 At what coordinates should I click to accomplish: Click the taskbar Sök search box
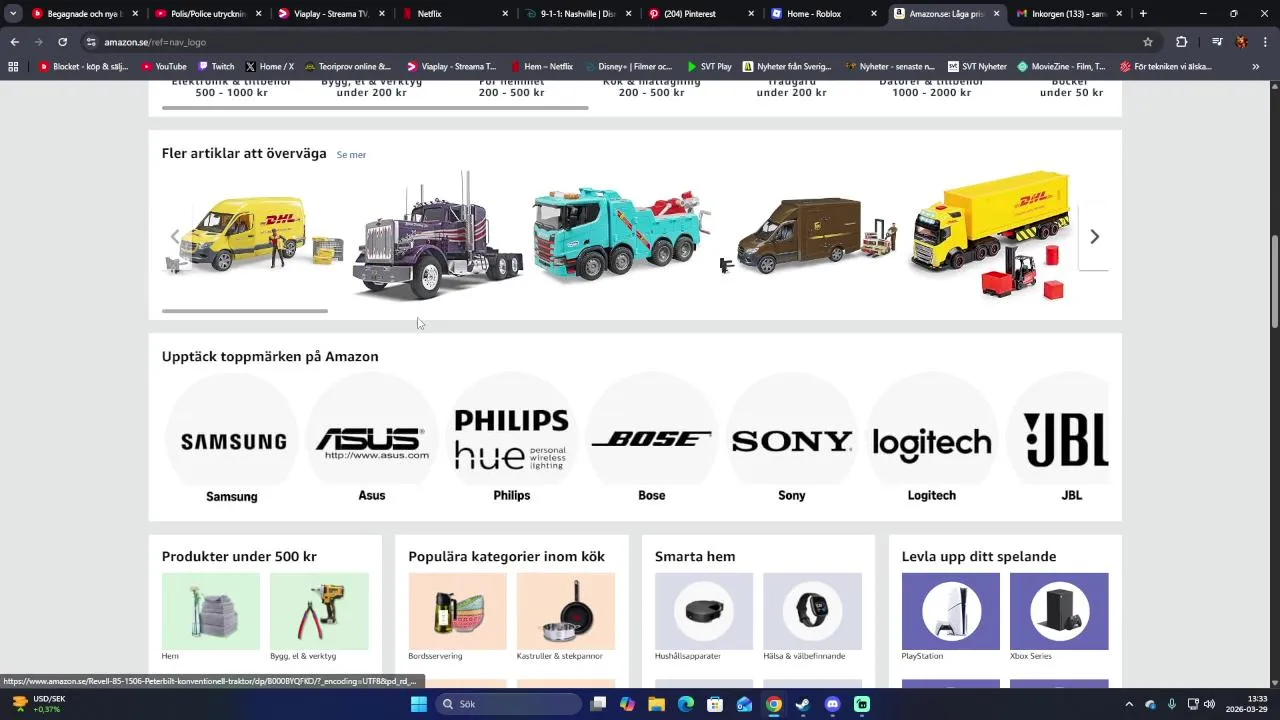point(509,704)
